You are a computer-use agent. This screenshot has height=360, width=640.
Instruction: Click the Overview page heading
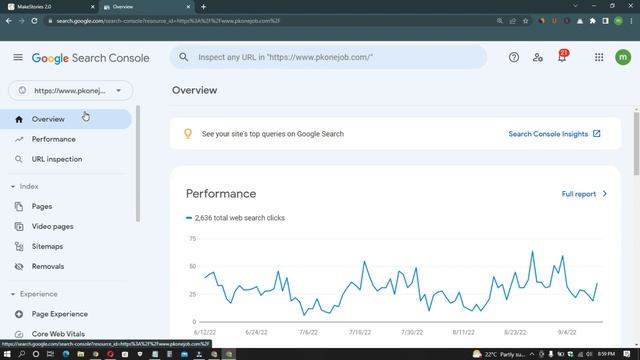pyautogui.click(x=194, y=90)
